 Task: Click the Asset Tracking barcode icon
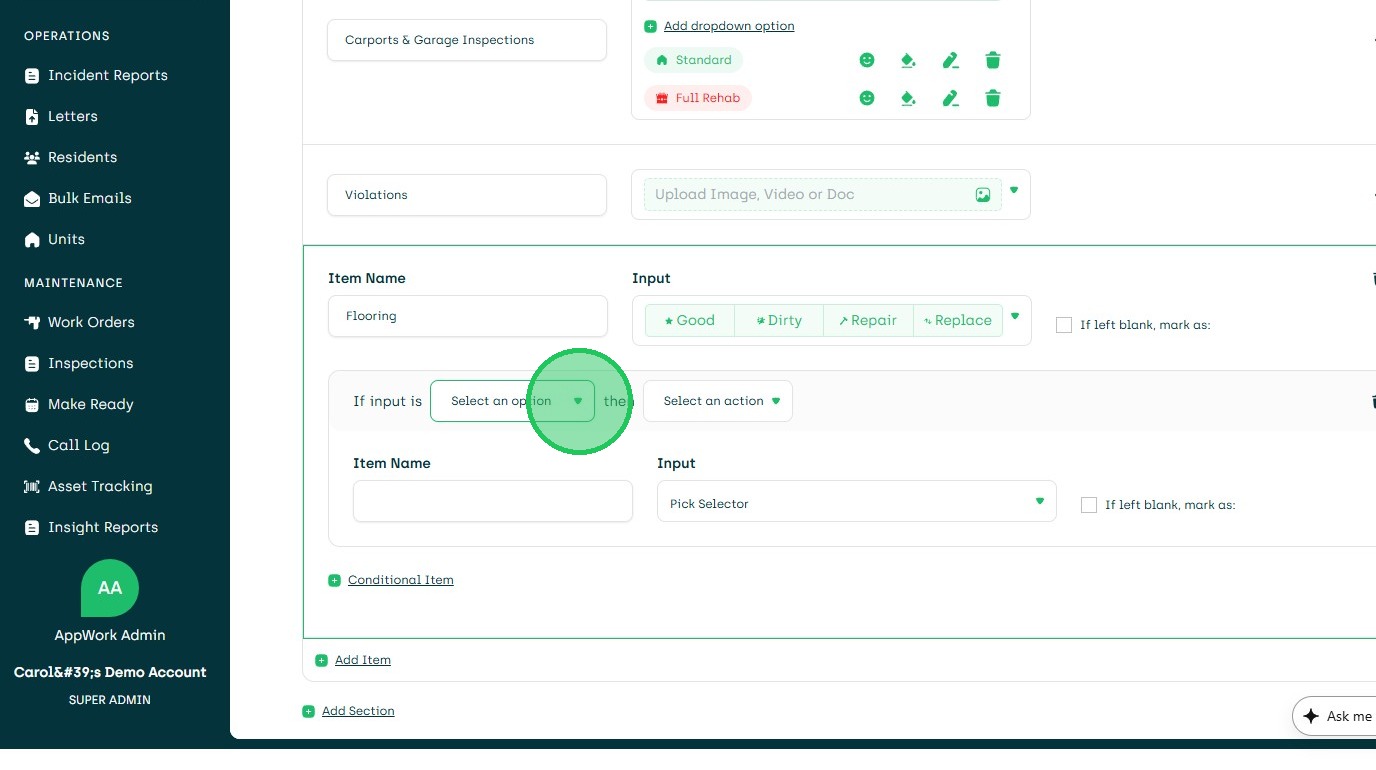pyautogui.click(x=32, y=486)
